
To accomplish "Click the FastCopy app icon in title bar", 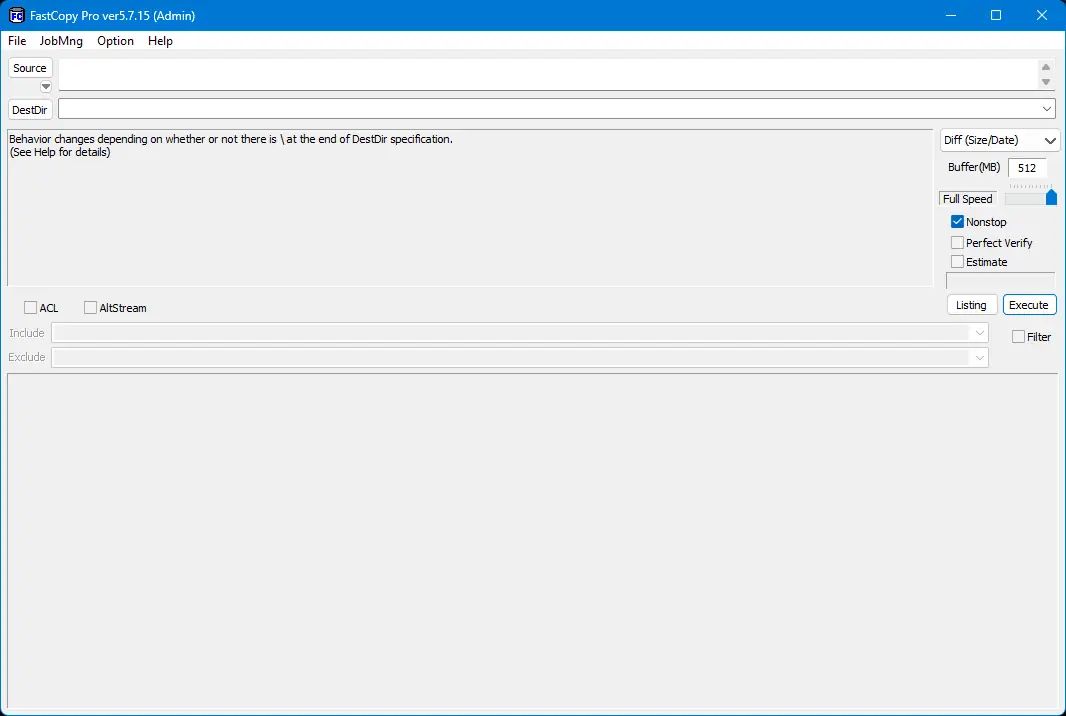I will (16, 15).
